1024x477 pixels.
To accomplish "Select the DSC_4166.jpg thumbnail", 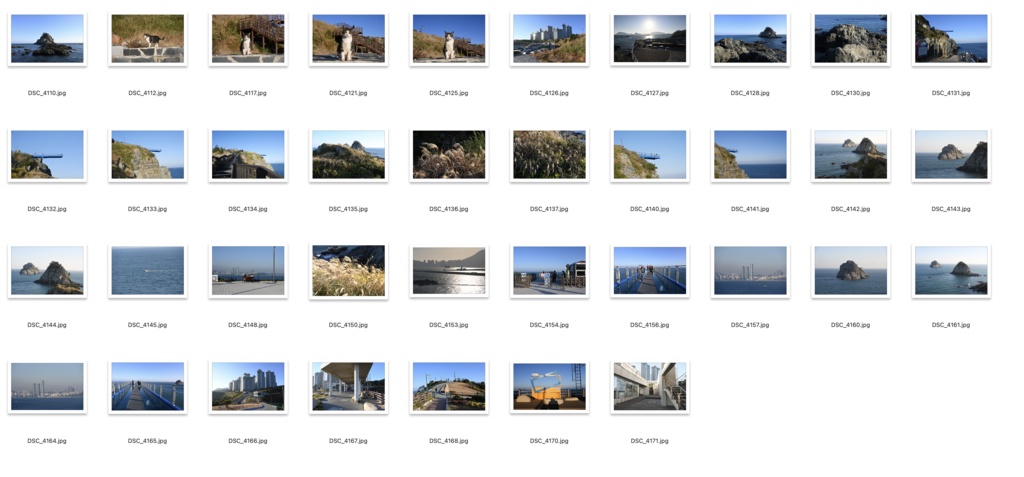I will tap(248, 387).
